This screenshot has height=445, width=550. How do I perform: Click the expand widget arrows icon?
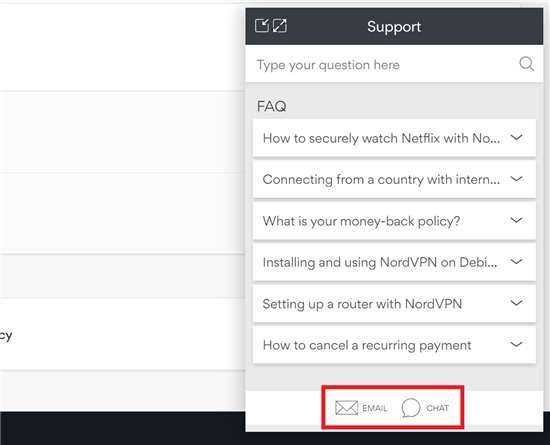click(x=280, y=26)
